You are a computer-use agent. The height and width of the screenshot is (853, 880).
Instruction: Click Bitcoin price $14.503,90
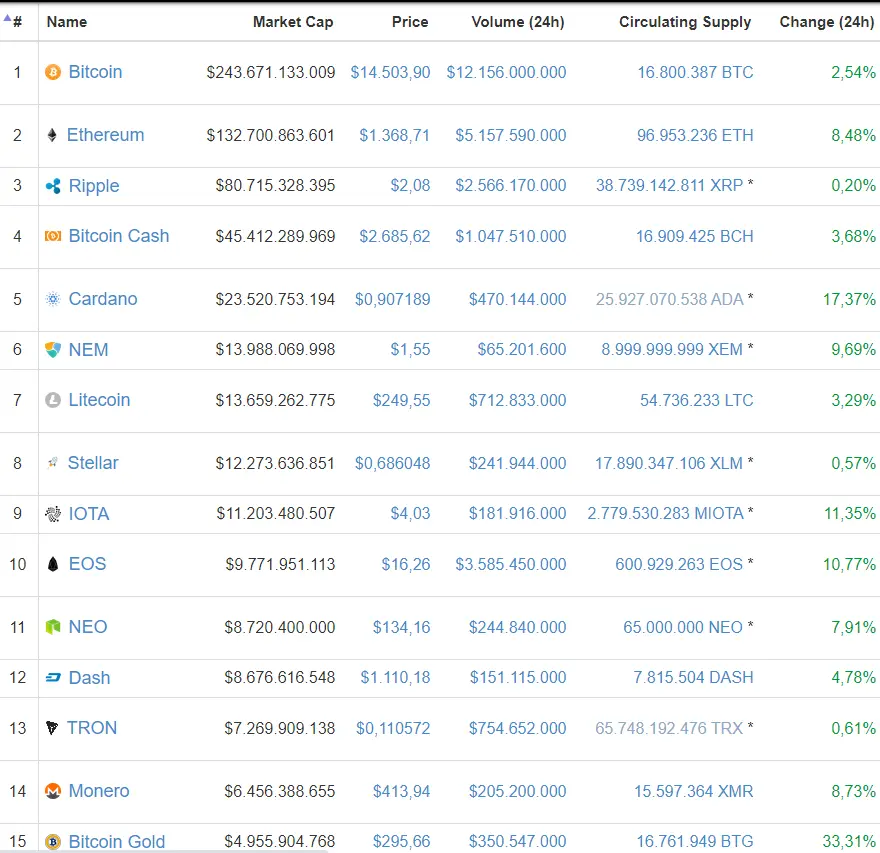391,72
